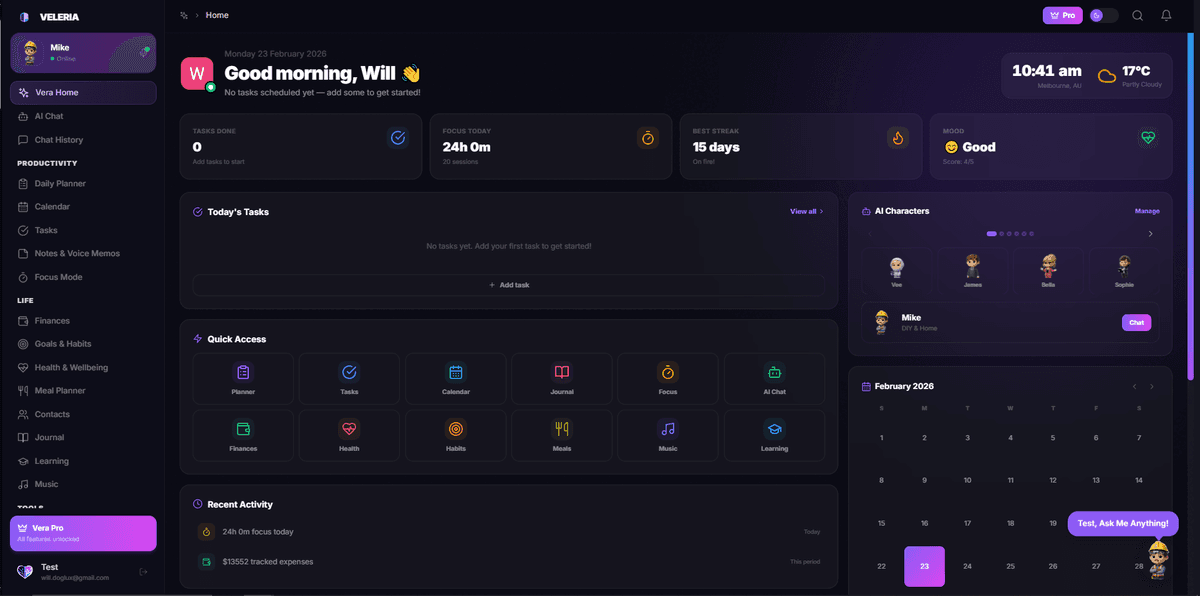
Task: Open Meals tile in Quick Access
Action: pyautogui.click(x=562, y=436)
